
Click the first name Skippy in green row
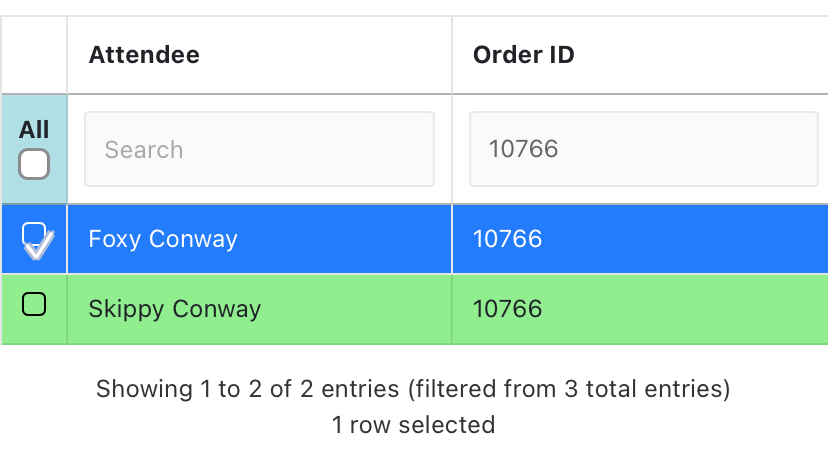[127, 309]
